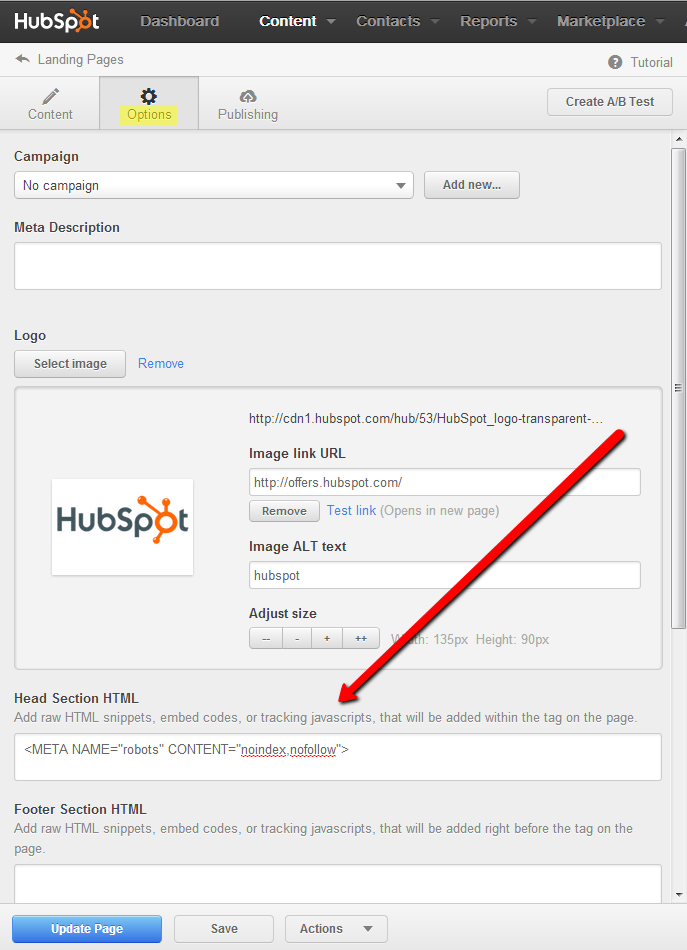Screen dimensions: 687x950
Task: Select the Options tab label
Action: pyautogui.click(x=149, y=115)
